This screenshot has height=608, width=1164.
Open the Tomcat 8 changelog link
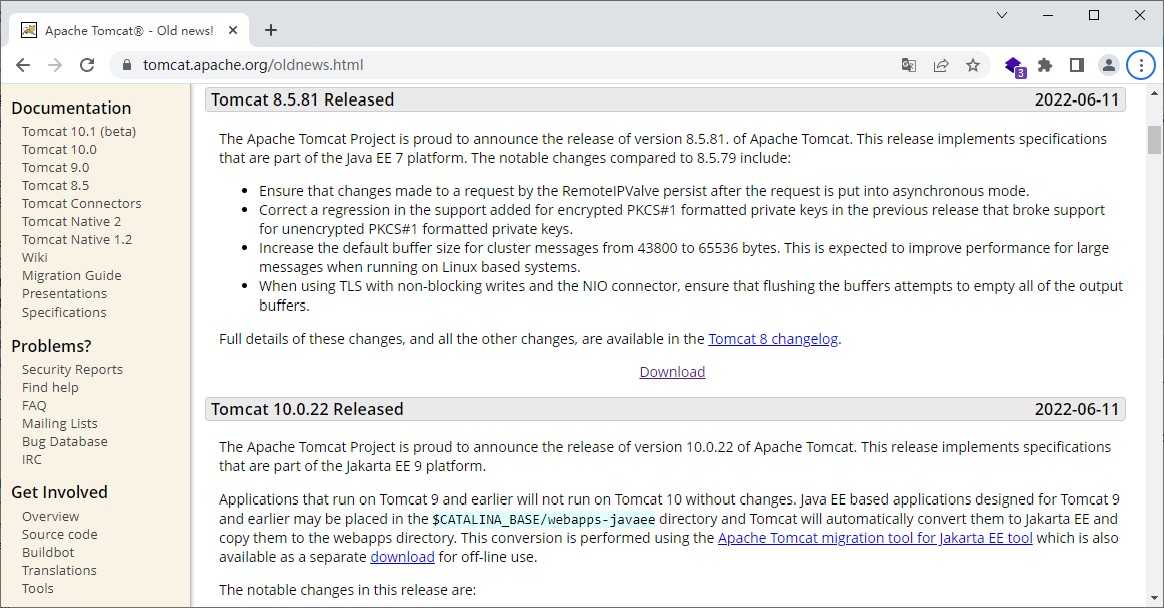point(773,339)
